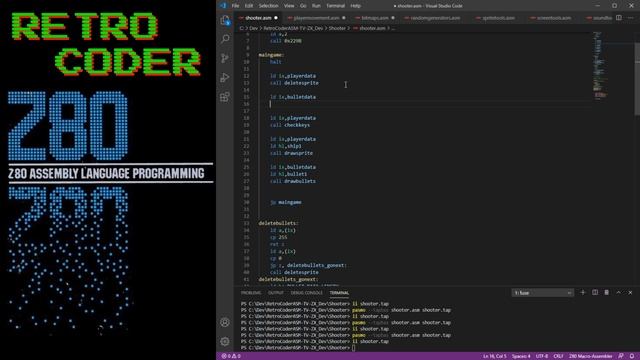Add a new terminal with plus icon
The image size is (640, 360).
point(583,293)
